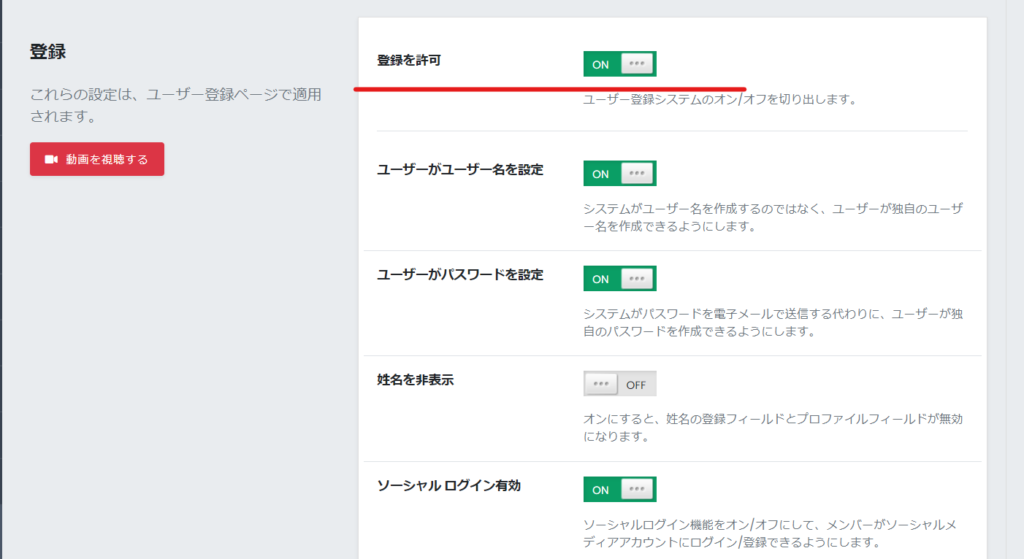Screen dimensions: 1024x559
Task: Toggle the ユーザーがユーザー名を設定 switch
Action: pyautogui.click(x=620, y=174)
